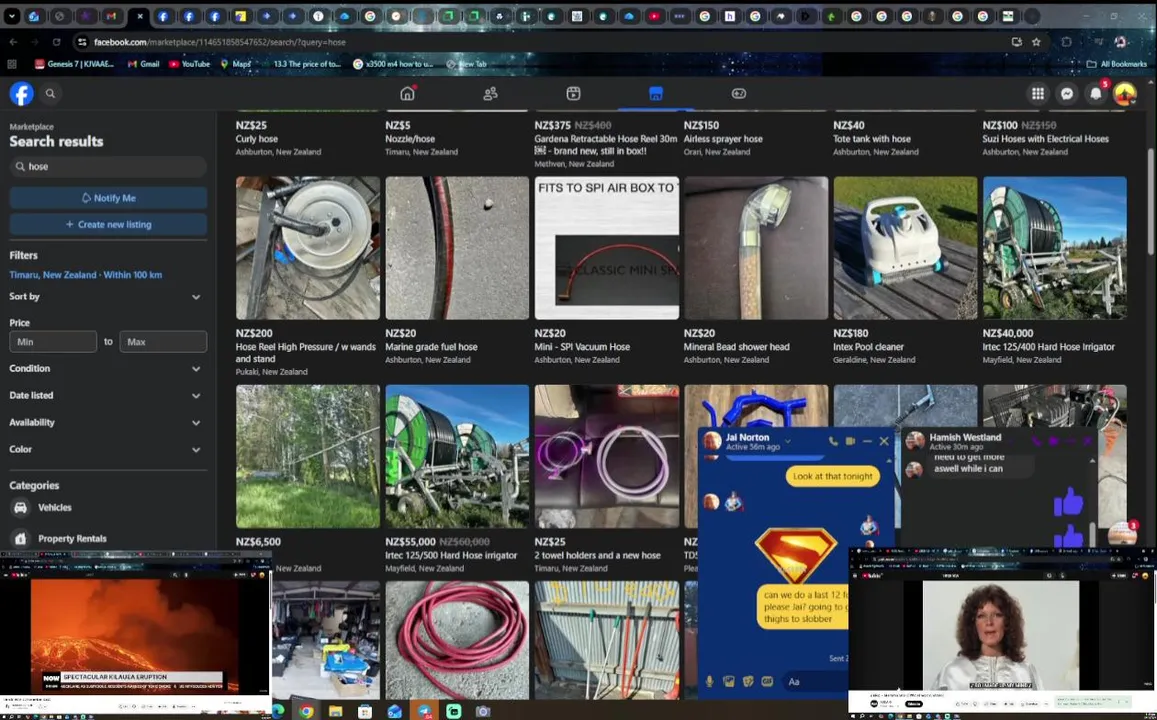Viewport: 1157px width, 720px height.
Task: Open the Gaming tab icon
Action: point(739,94)
